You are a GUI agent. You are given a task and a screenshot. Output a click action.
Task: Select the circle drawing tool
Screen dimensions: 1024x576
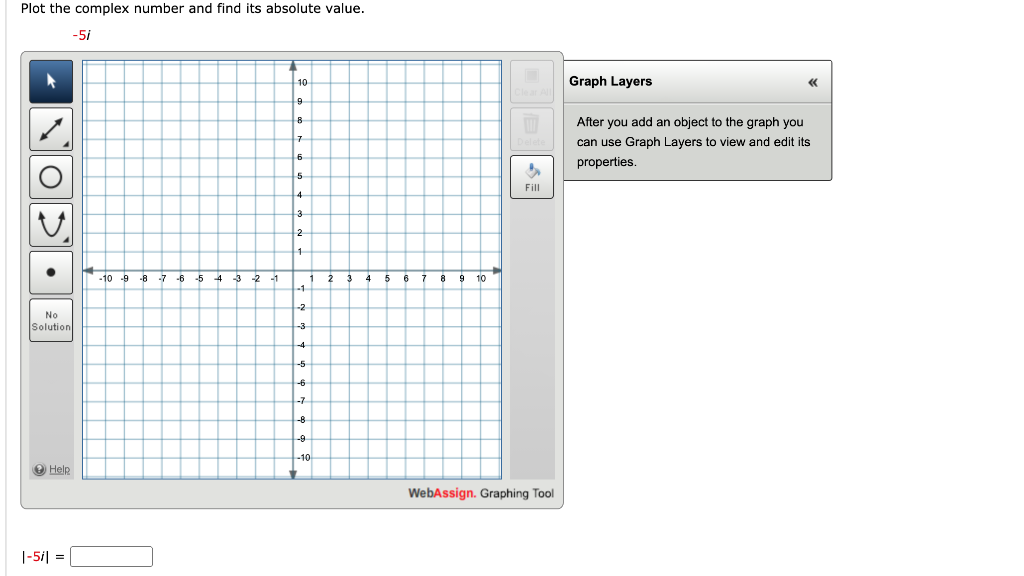pyautogui.click(x=50, y=176)
